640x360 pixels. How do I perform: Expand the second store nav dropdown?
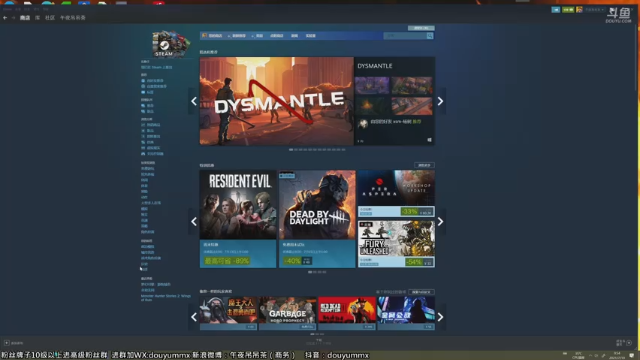click(237, 36)
